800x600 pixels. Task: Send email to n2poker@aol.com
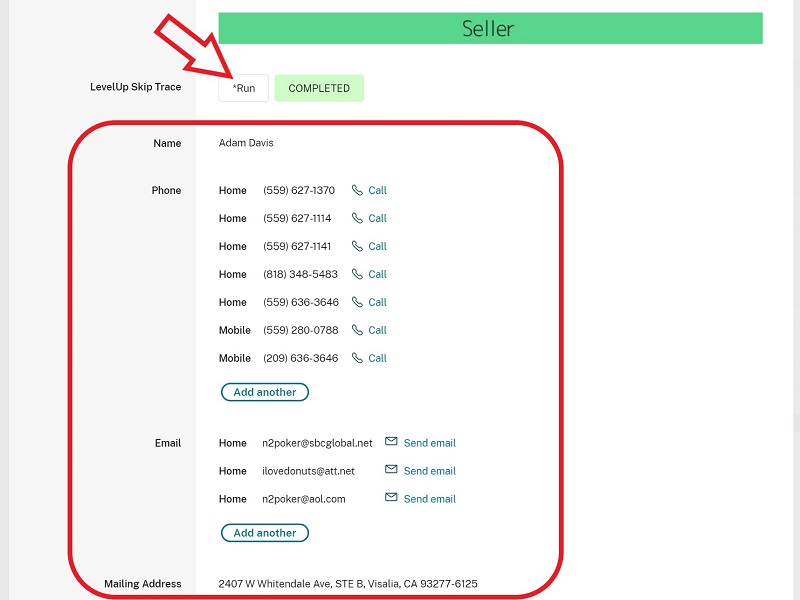429,499
